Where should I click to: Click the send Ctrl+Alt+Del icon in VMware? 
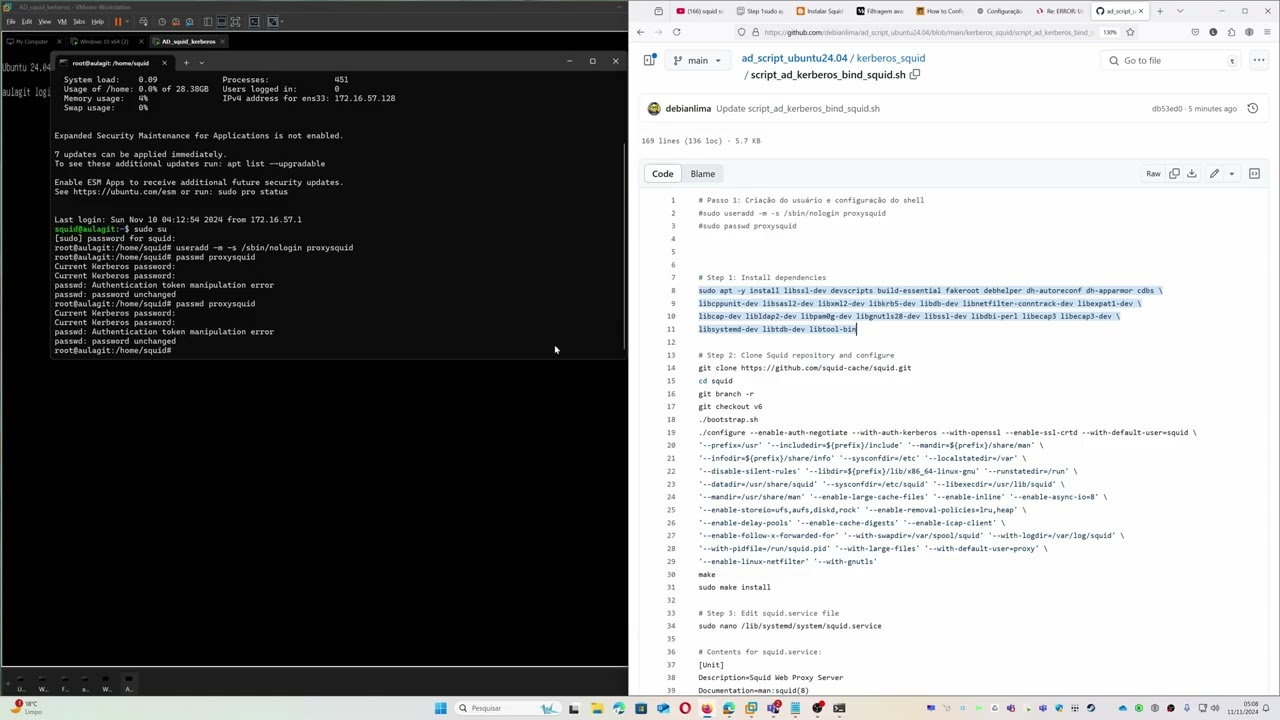pyautogui.click(x=143, y=21)
